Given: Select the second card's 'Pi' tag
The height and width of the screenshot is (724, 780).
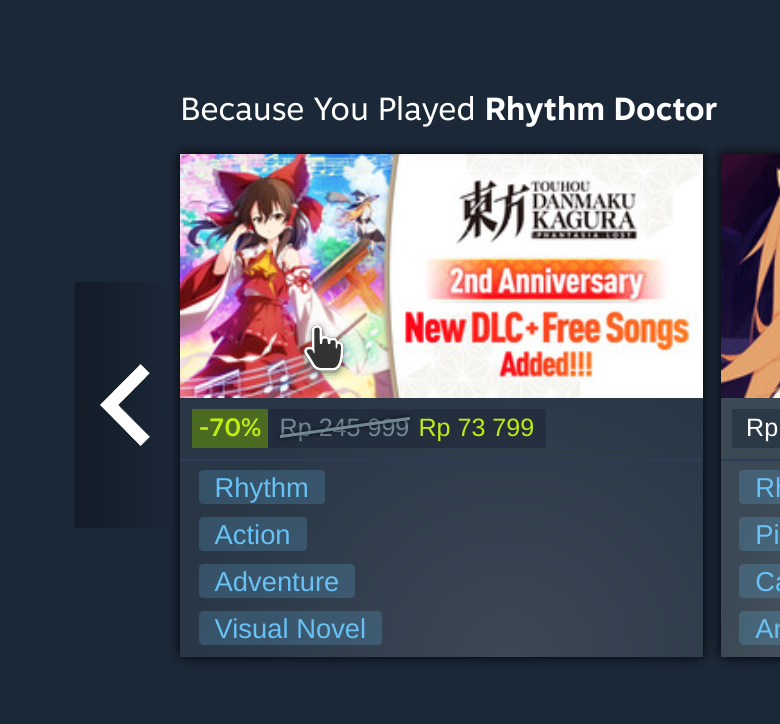Looking at the screenshot, I should pos(760,534).
